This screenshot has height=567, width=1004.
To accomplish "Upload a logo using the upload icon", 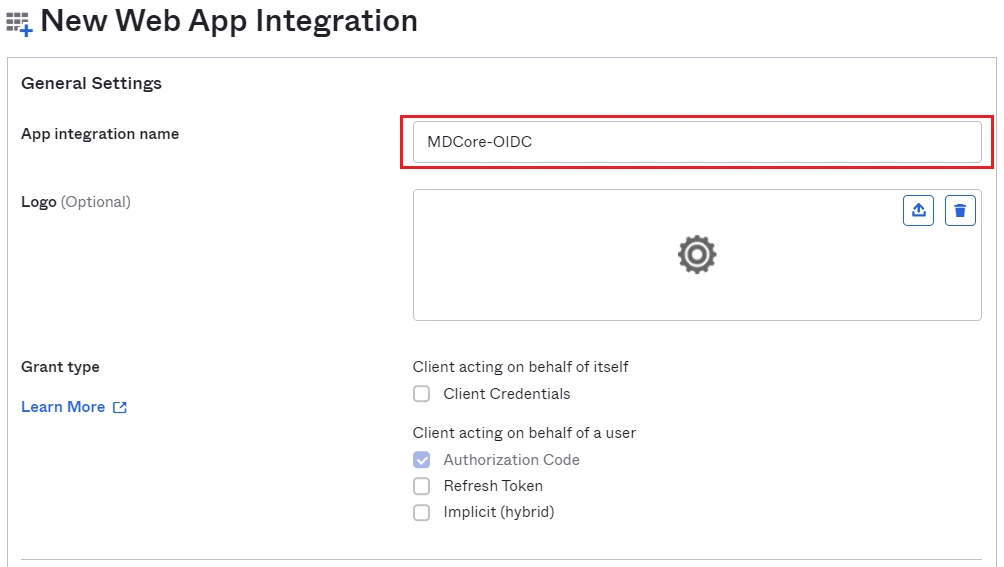I will coord(918,211).
